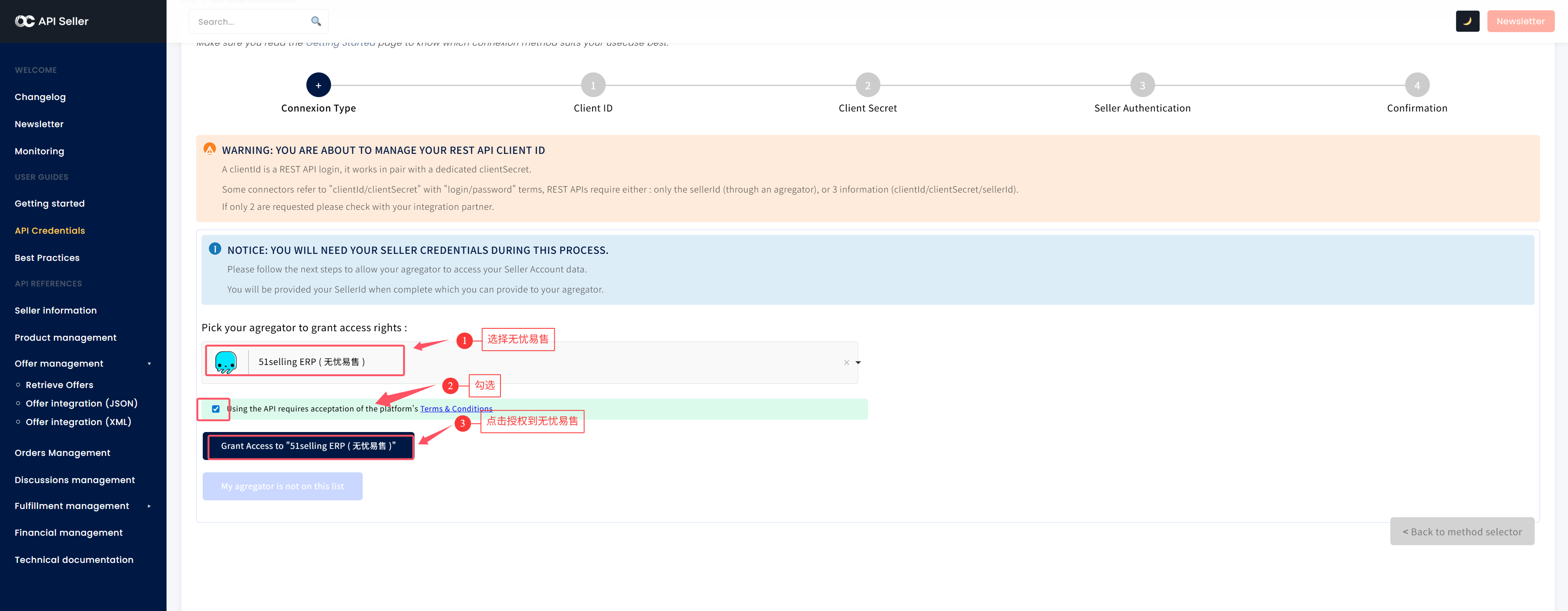Click the 51selling ERP octopus icon

point(226,362)
